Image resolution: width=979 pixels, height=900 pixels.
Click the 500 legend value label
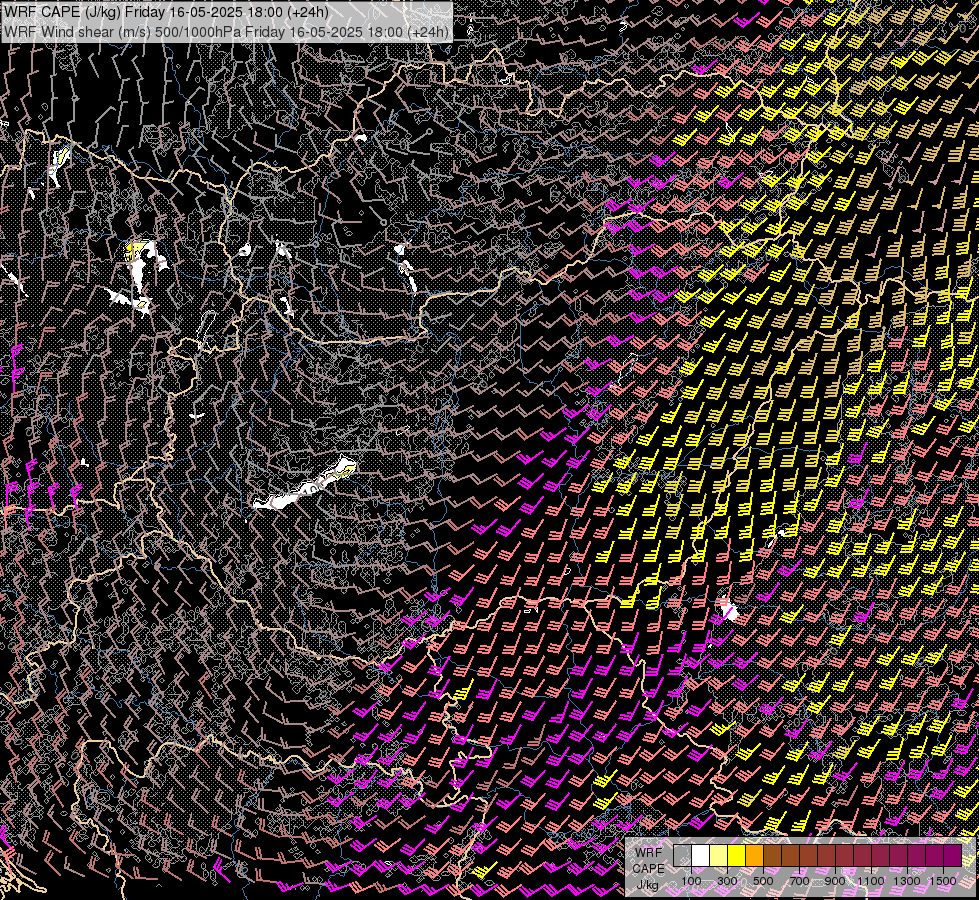click(x=763, y=881)
